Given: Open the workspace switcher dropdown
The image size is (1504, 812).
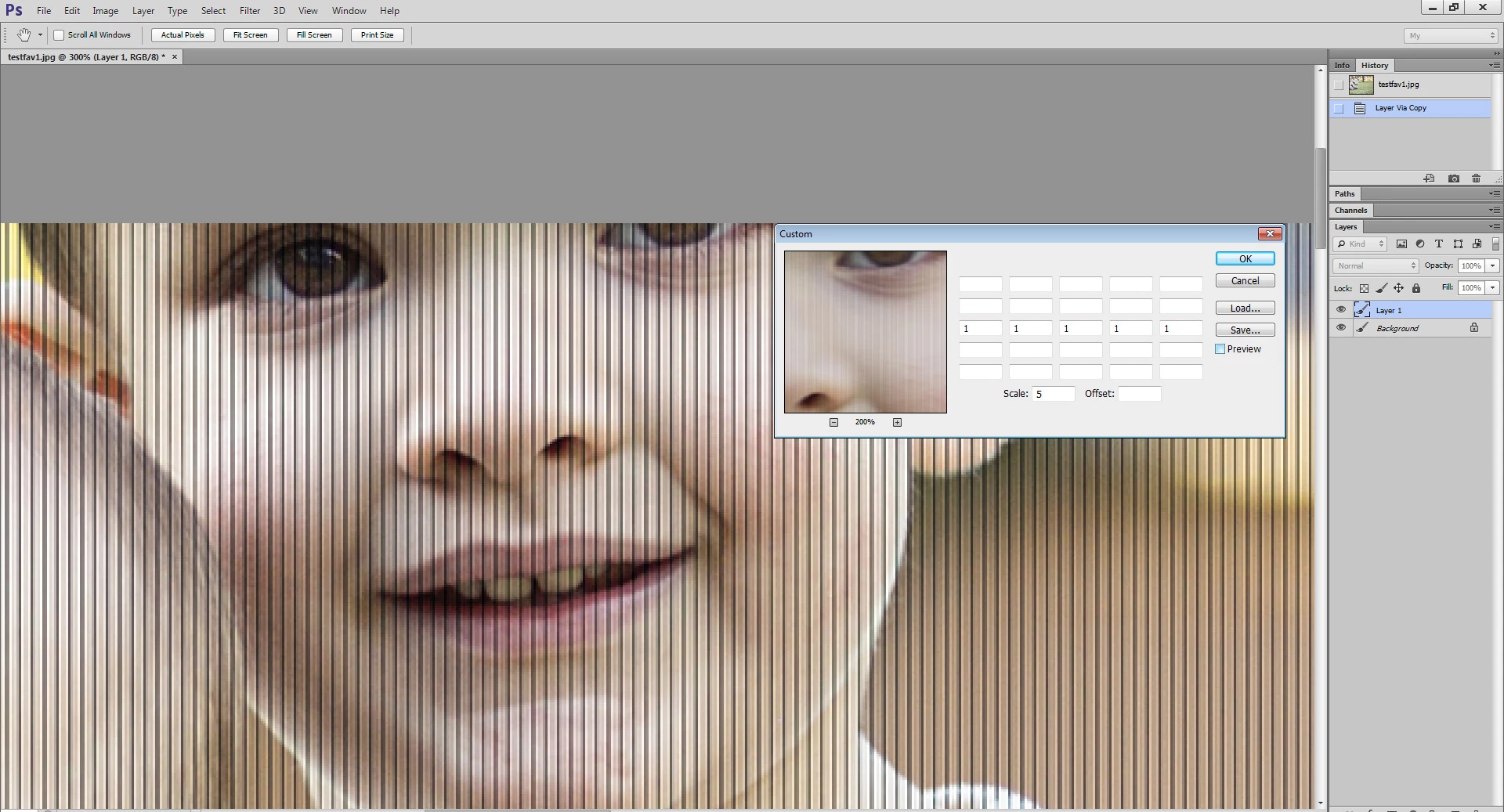Looking at the screenshot, I should click(1451, 36).
